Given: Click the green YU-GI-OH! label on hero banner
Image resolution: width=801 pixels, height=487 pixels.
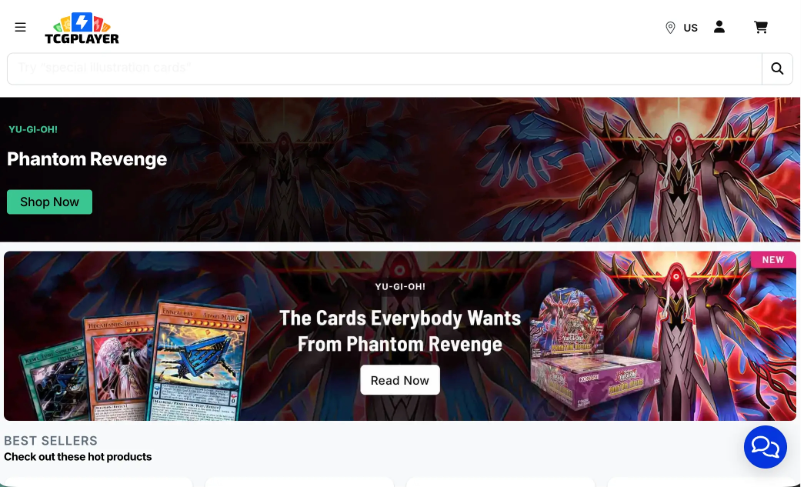Looking at the screenshot, I should click(33, 129).
